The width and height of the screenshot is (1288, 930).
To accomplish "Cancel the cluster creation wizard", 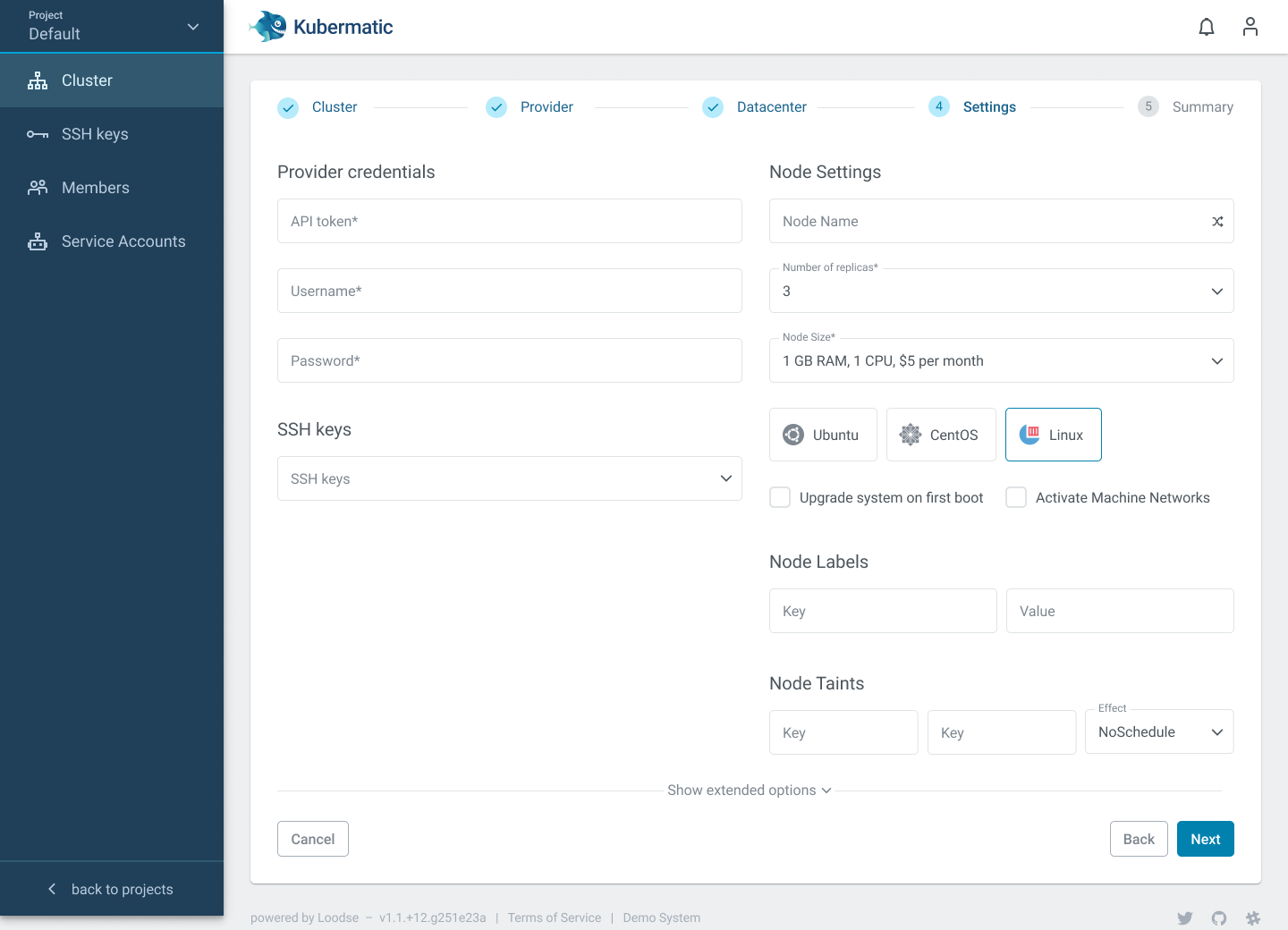I will pos(313,839).
